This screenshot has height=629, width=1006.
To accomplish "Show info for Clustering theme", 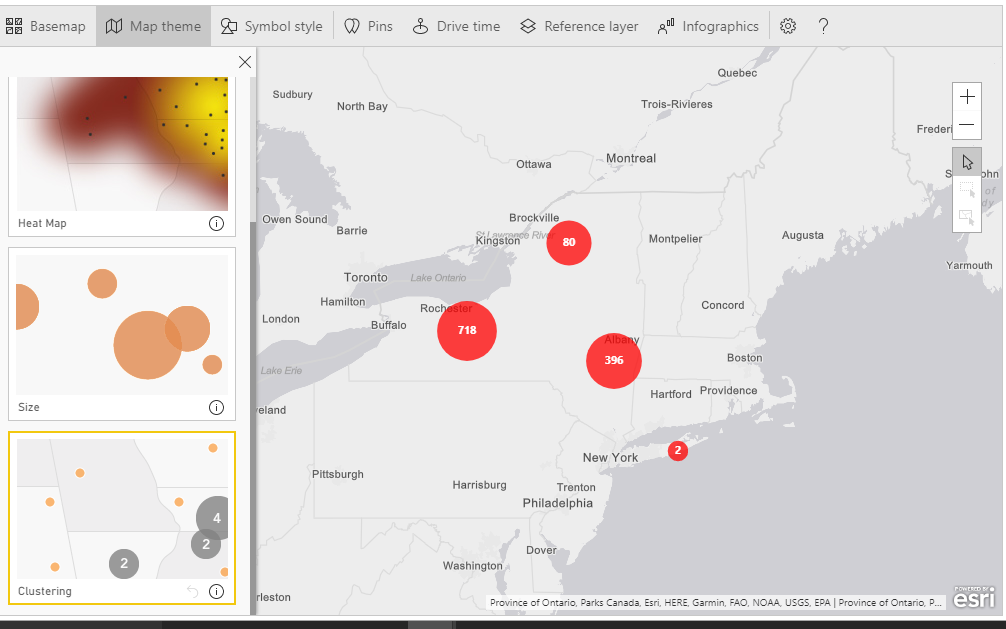I will tap(216, 592).
